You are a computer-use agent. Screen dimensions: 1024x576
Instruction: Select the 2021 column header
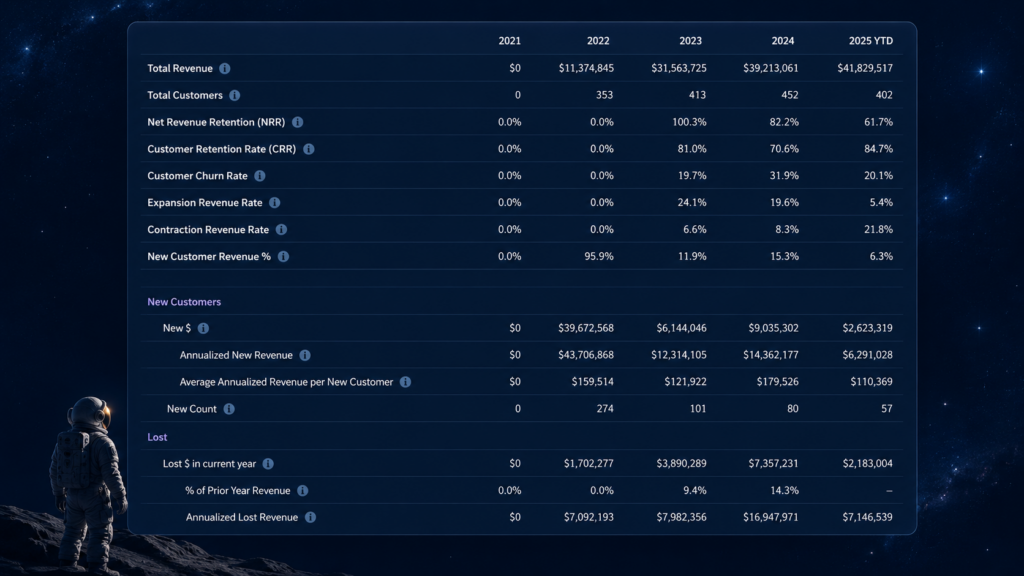(509, 40)
